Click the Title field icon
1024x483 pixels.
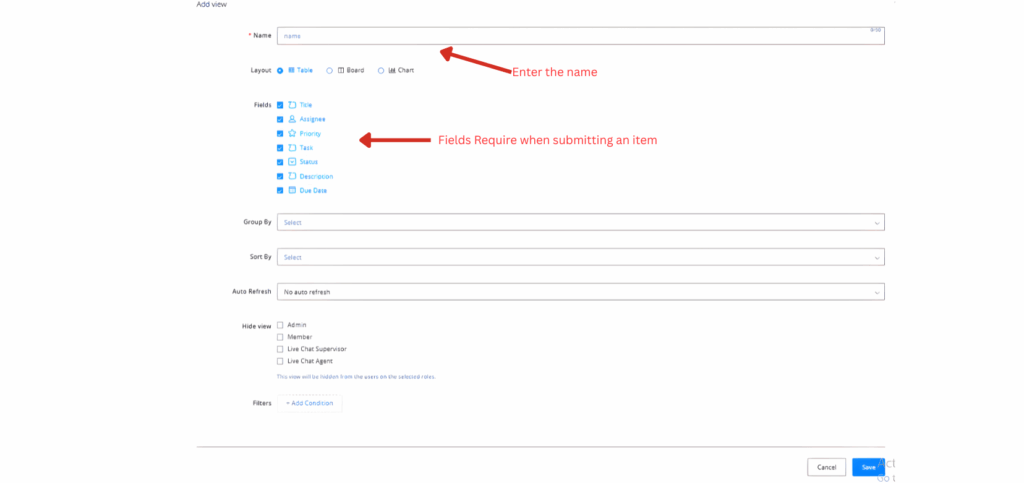pos(292,105)
